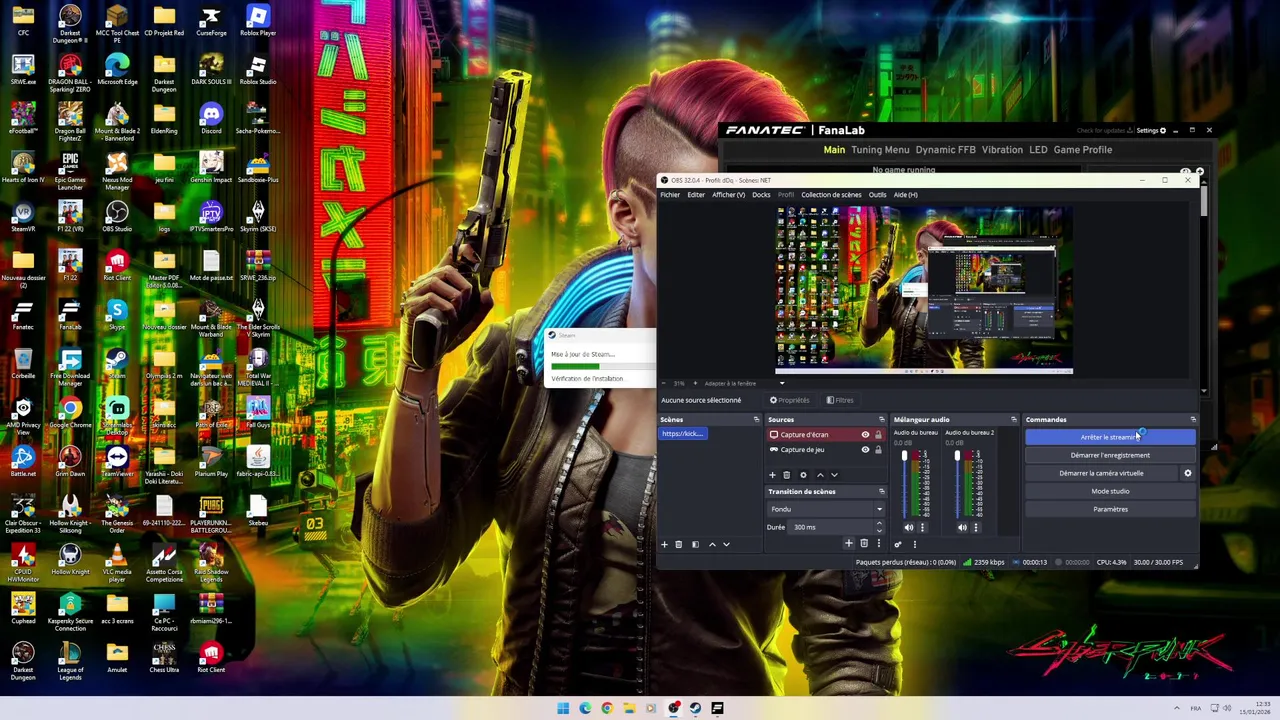
Task: Open Audio du bureau 2 options three-dot menu
Action: pyautogui.click(x=976, y=527)
